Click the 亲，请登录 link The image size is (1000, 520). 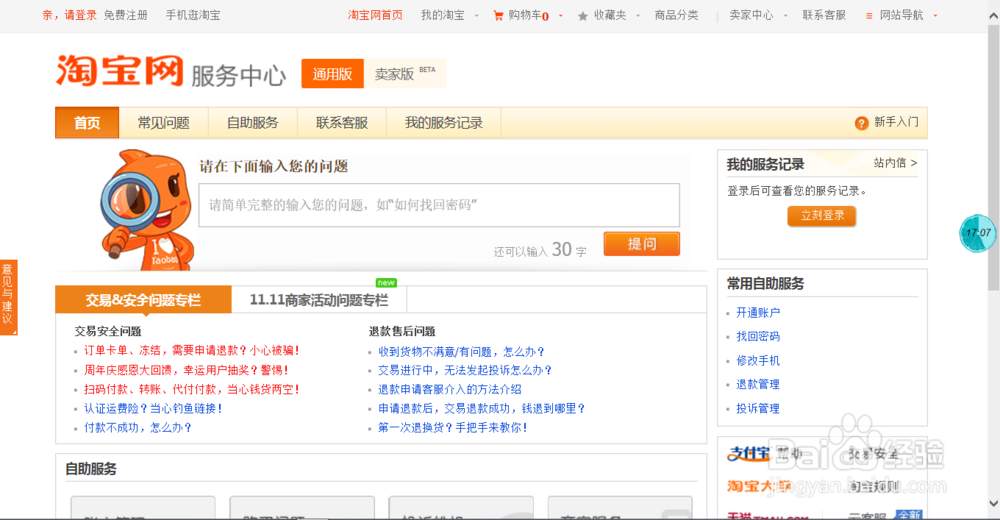(70, 15)
